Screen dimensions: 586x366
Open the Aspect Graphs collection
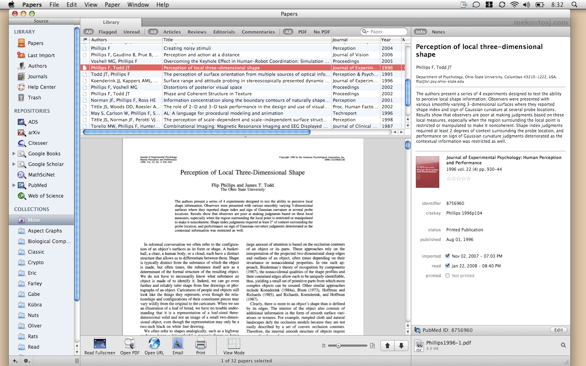pos(40,231)
